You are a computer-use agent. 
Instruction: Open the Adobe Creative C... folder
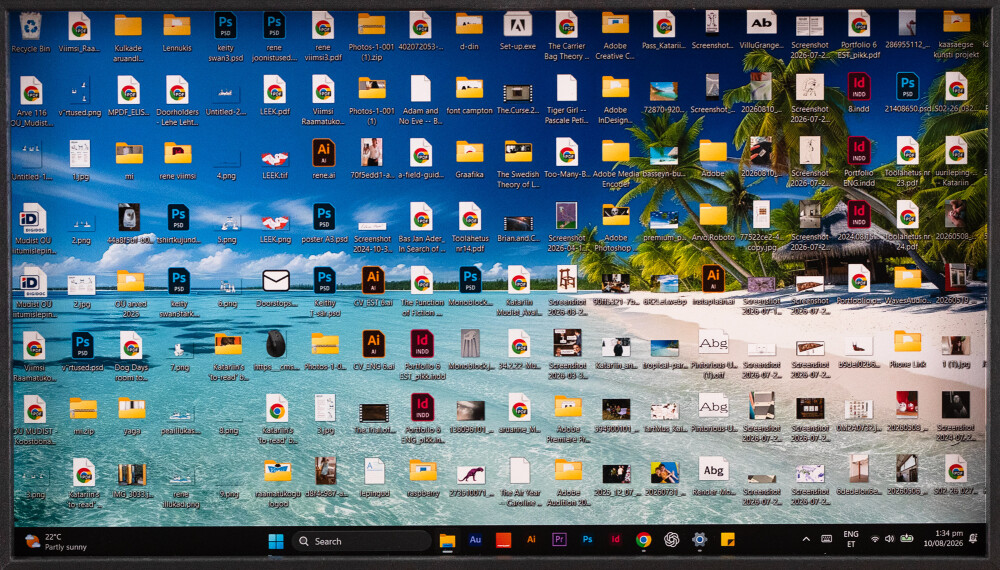[615, 24]
